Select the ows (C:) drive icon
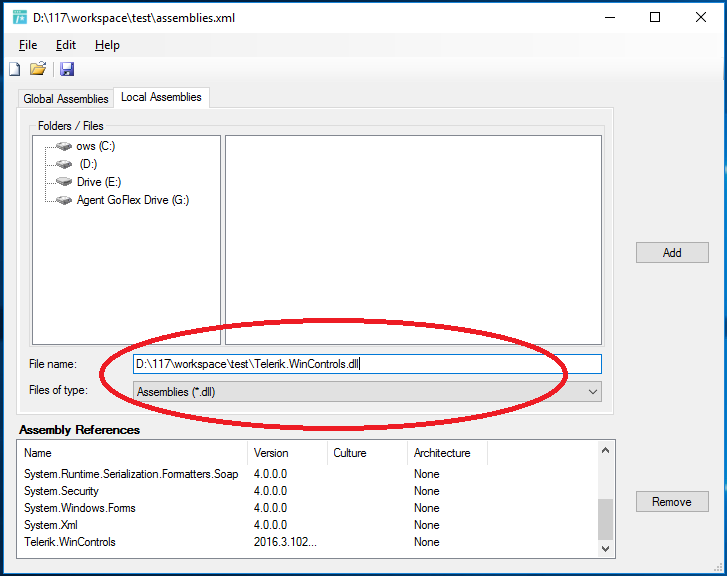Image resolution: width=727 pixels, height=576 pixels. pyautogui.click(x=64, y=146)
